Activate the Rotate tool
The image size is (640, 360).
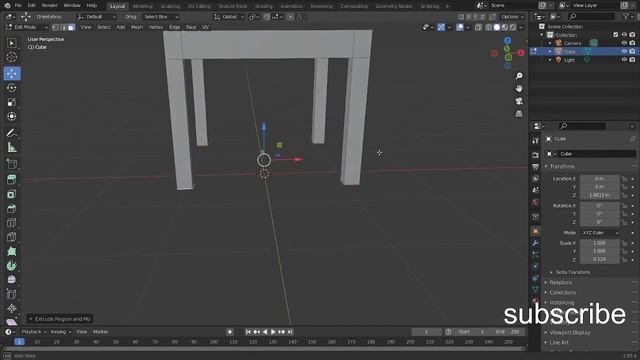pos(11,88)
